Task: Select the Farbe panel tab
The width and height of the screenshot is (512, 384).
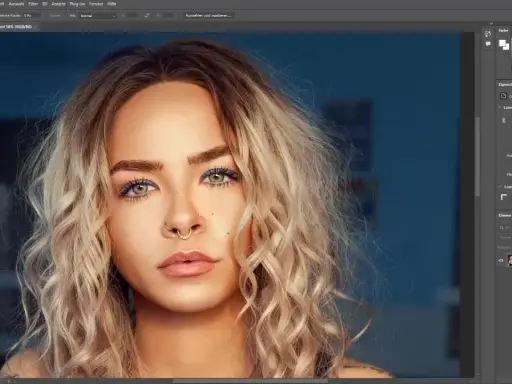Action: tap(503, 30)
